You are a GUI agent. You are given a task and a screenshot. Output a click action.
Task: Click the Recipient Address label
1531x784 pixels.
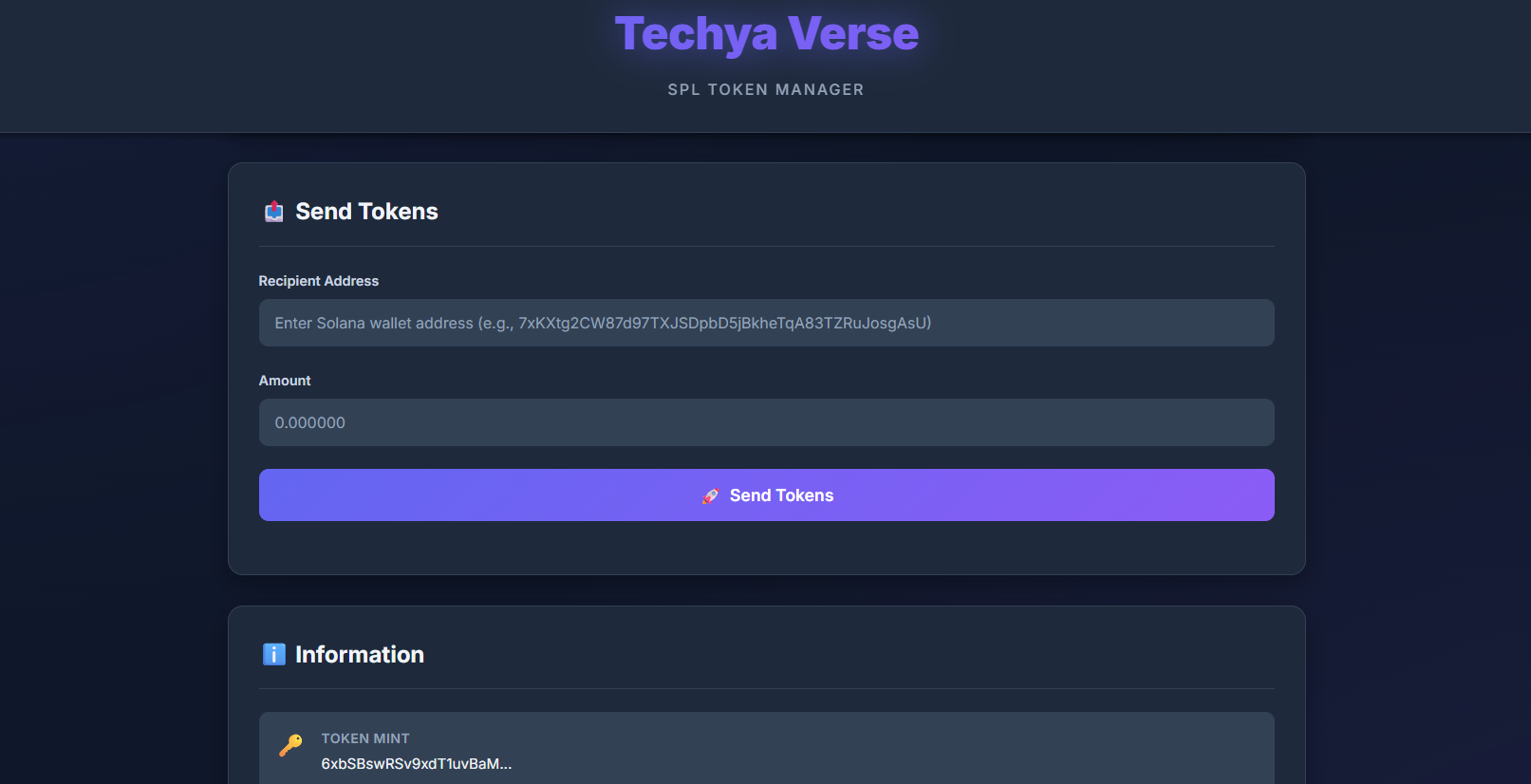pos(318,281)
